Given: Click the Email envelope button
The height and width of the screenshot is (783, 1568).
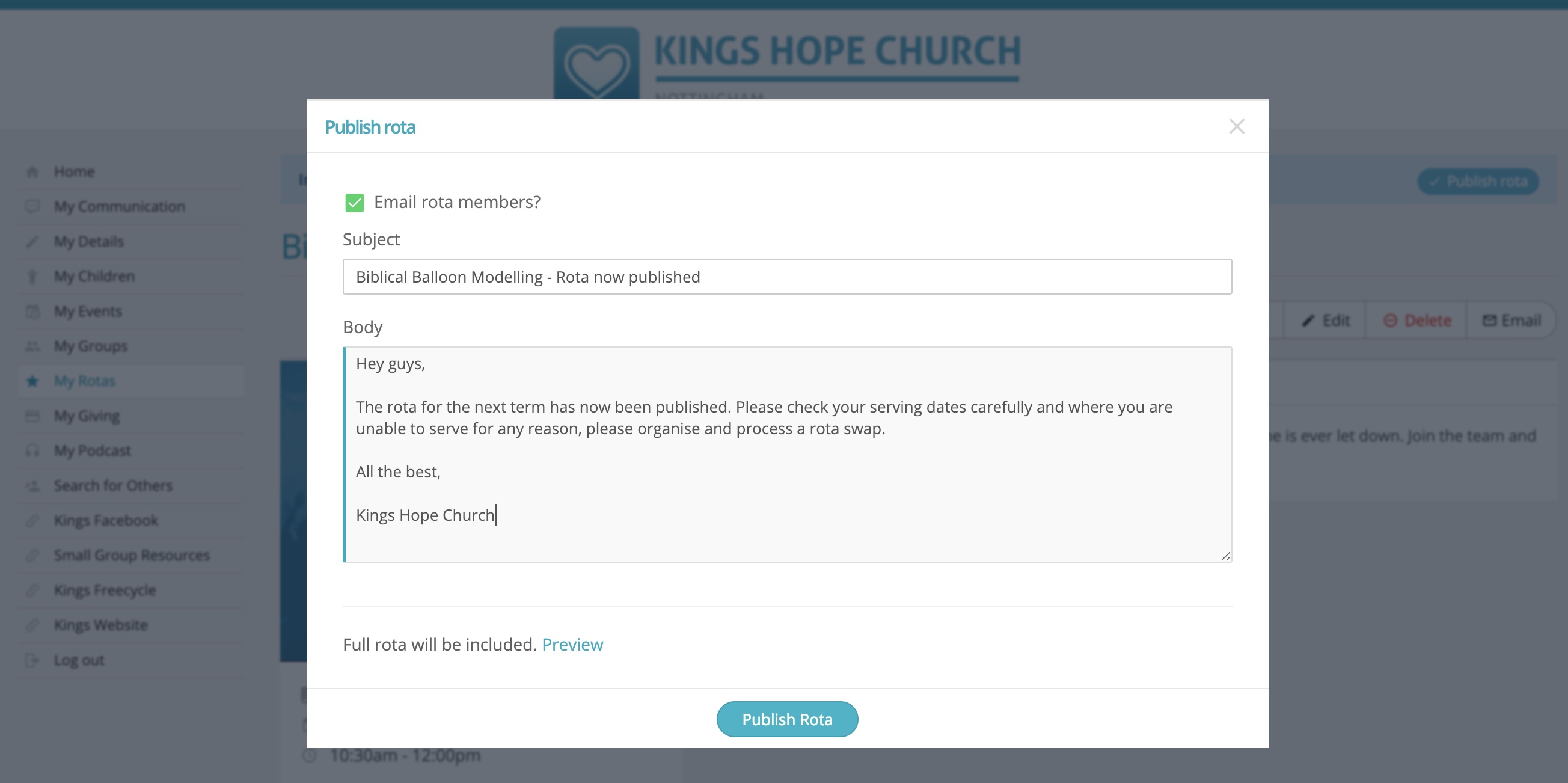Looking at the screenshot, I should [x=1490, y=320].
